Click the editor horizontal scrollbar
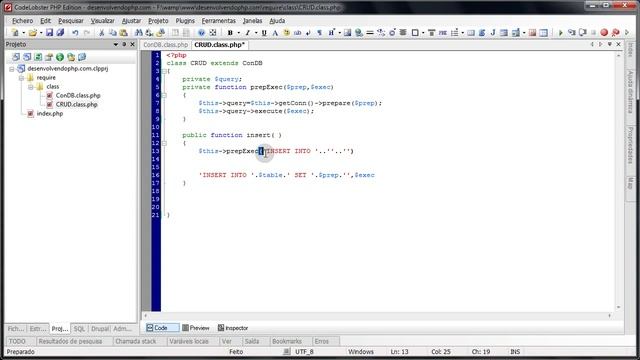Image resolution: width=640 pixels, height=360 pixels. click(x=378, y=316)
